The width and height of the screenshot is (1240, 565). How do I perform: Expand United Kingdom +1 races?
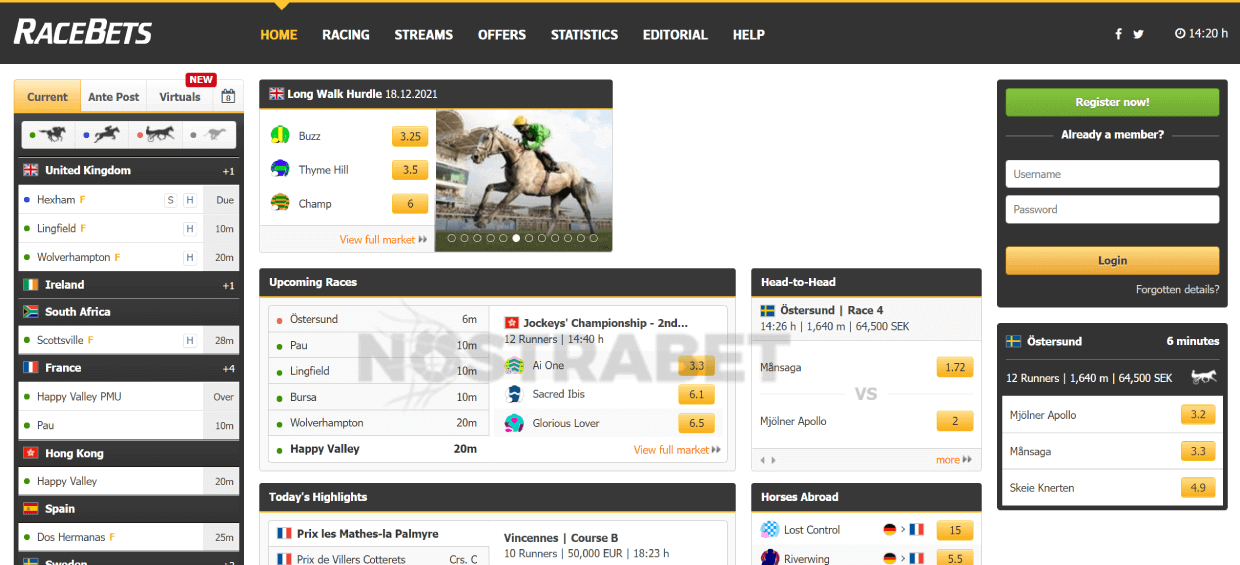pos(129,171)
